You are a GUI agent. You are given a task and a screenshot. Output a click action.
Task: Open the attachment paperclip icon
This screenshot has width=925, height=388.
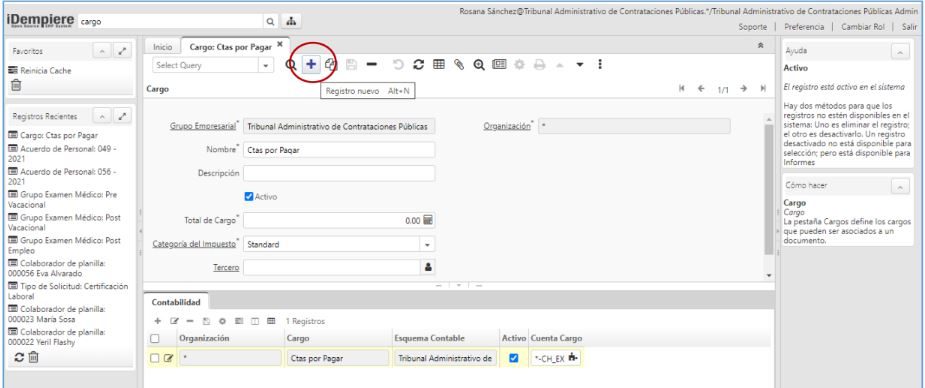point(458,65)
